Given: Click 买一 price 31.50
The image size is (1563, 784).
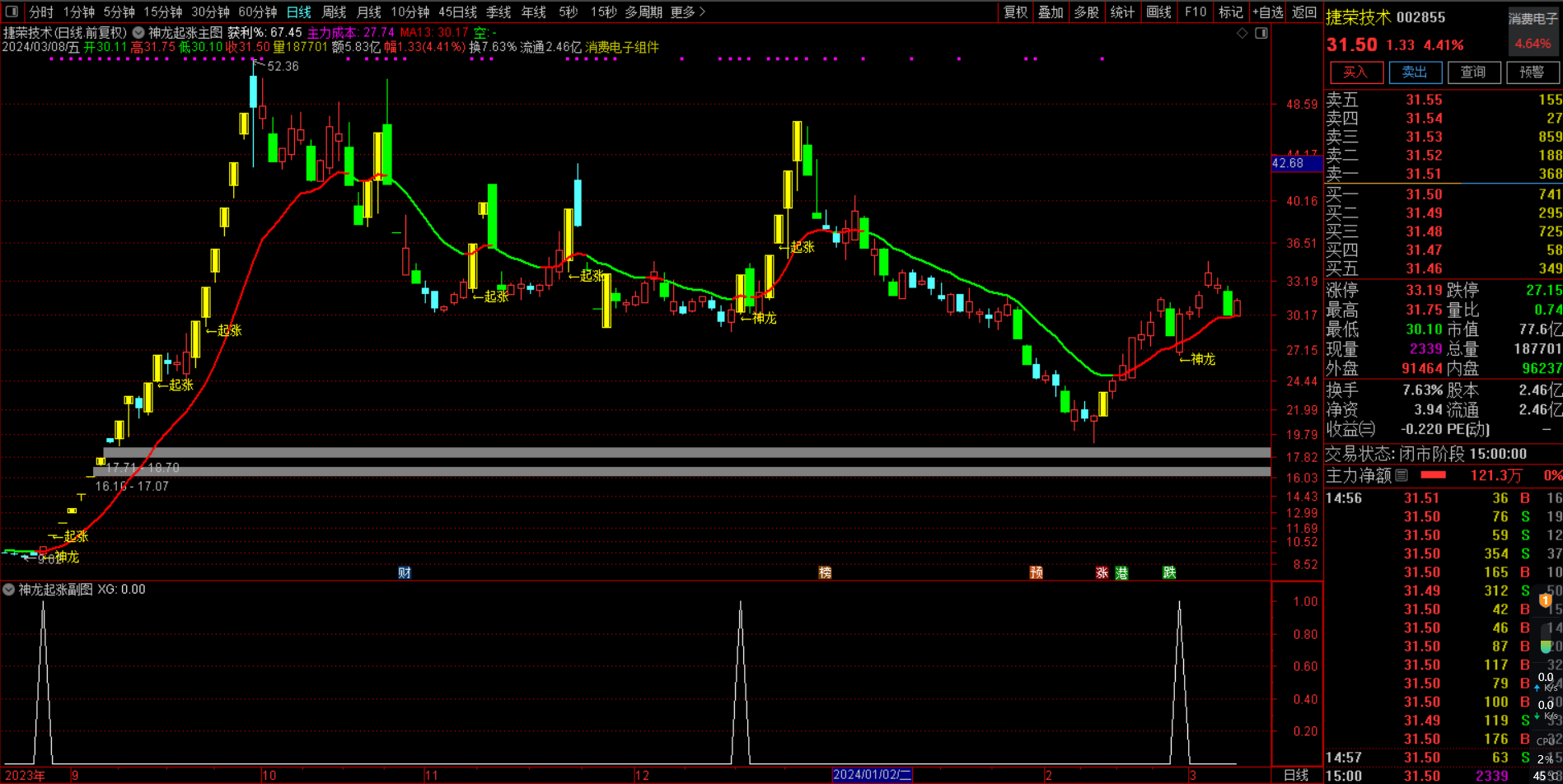Looking at the screenshot, I should point(1424,194).
